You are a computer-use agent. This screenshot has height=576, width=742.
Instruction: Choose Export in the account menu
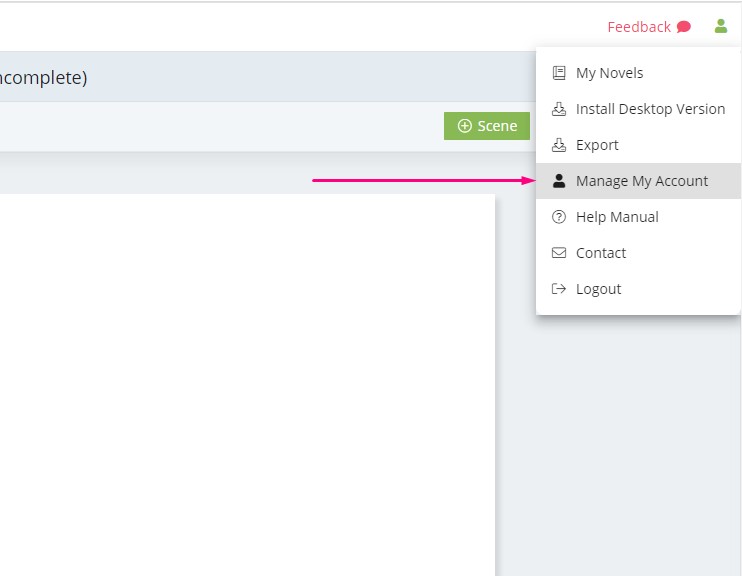point(638,145)
